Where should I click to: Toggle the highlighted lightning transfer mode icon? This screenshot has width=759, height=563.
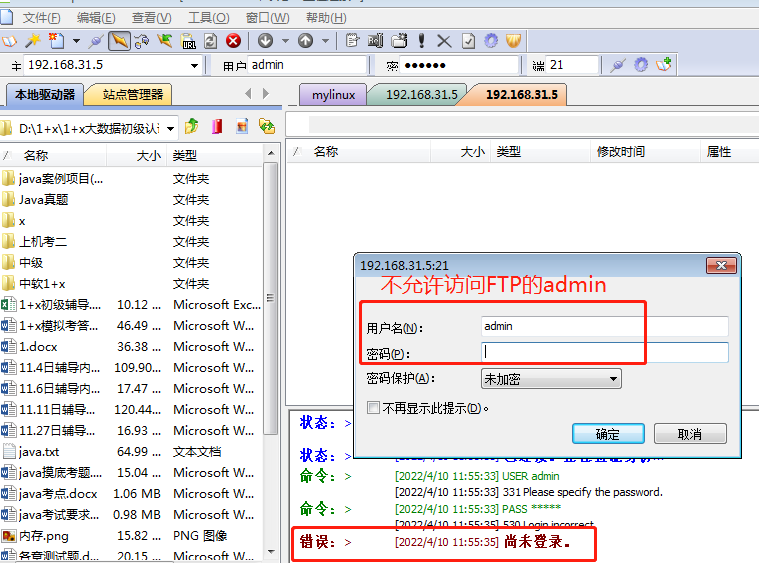[119, 41]
